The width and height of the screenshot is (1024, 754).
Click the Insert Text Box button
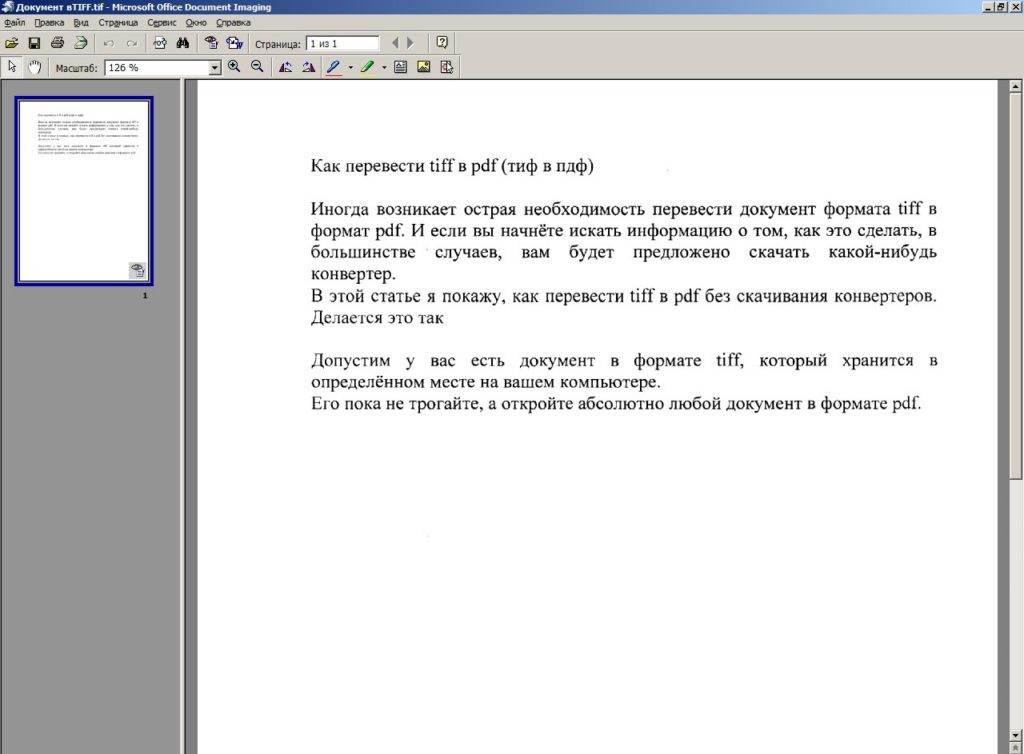coord(401,67)
